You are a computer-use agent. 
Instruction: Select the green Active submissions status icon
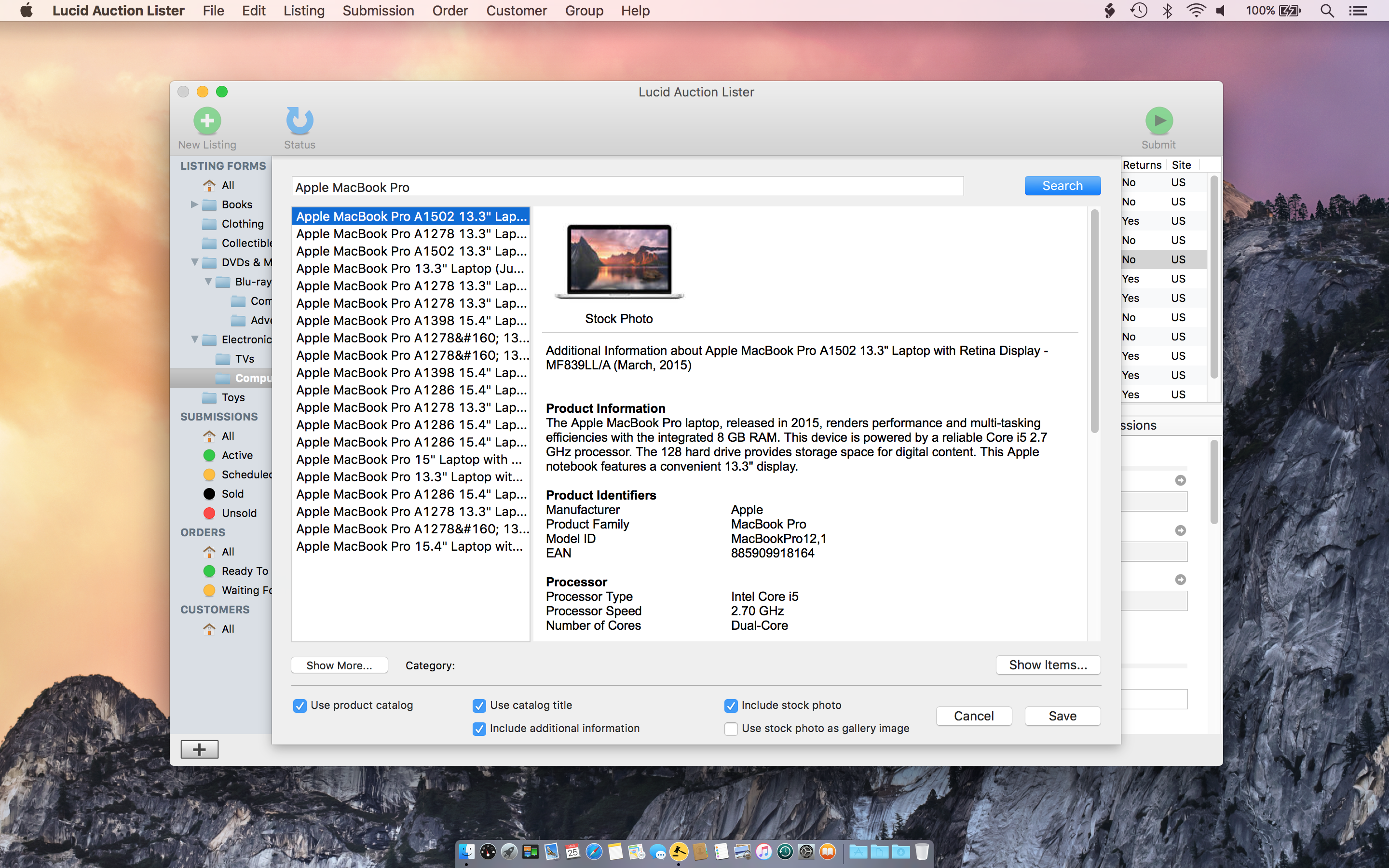(x=209, y=455)
